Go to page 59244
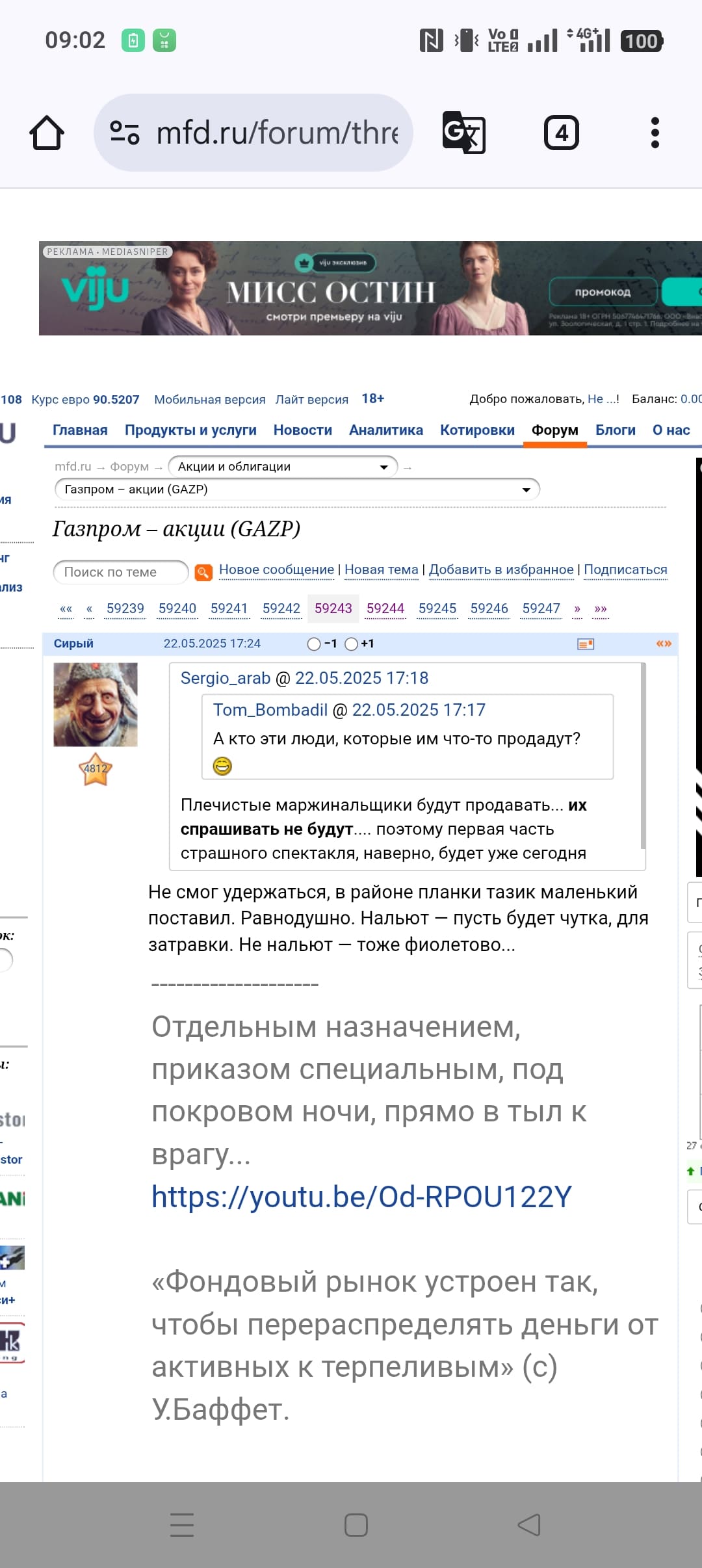 [x=385, y=608]
